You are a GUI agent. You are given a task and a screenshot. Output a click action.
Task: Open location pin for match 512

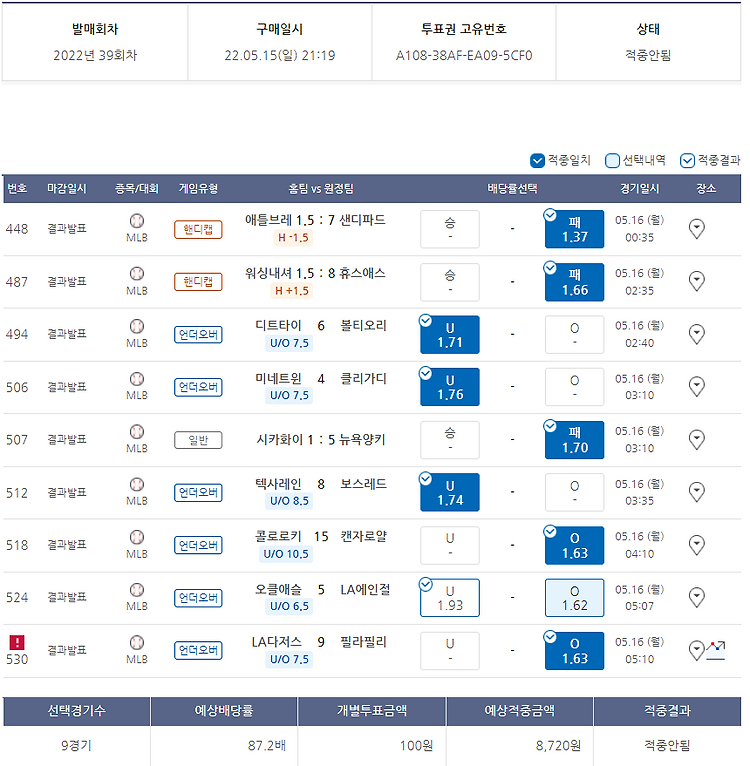tap(696, 492)
